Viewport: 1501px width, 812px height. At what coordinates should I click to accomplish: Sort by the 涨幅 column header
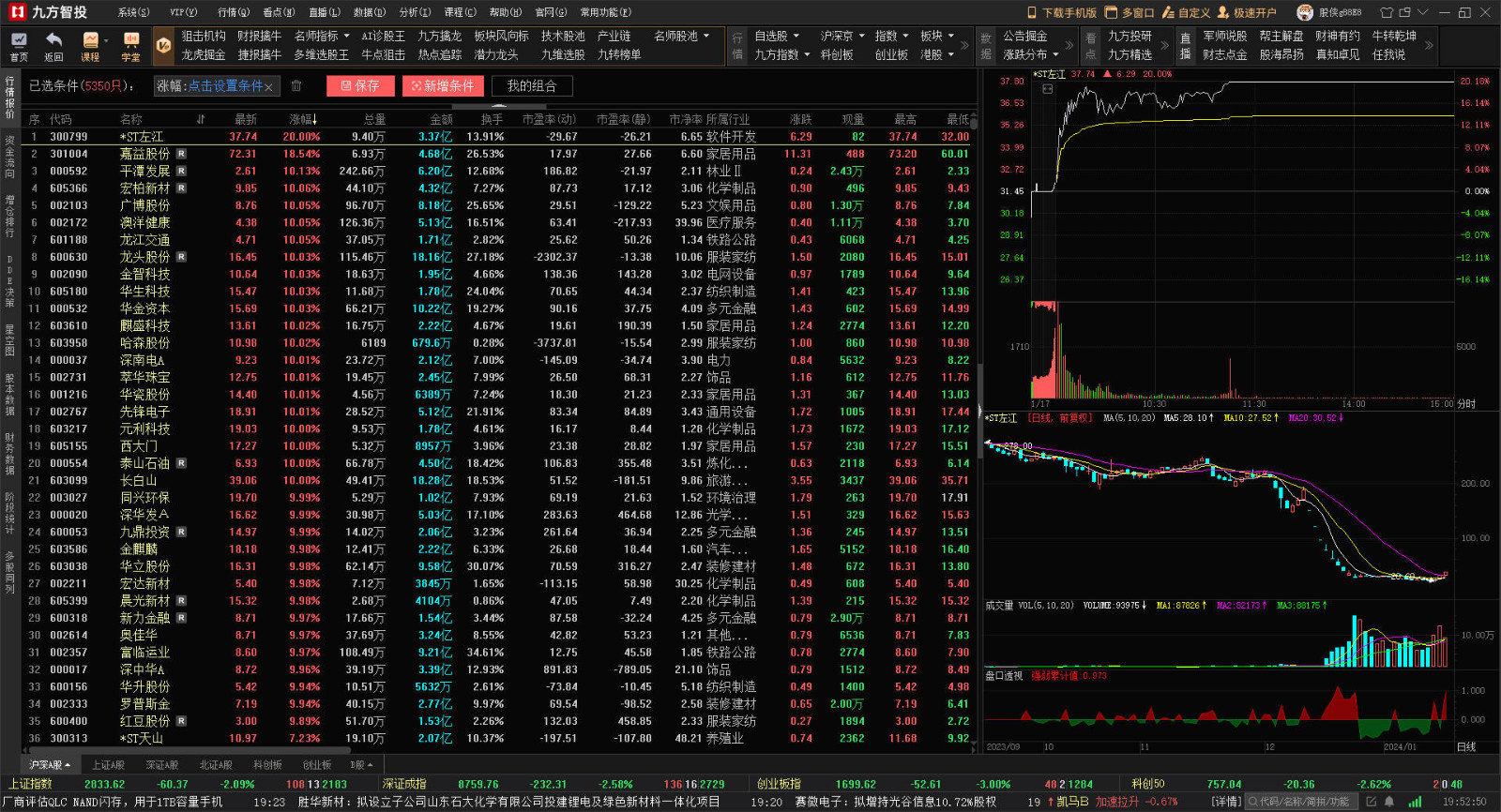302,119
